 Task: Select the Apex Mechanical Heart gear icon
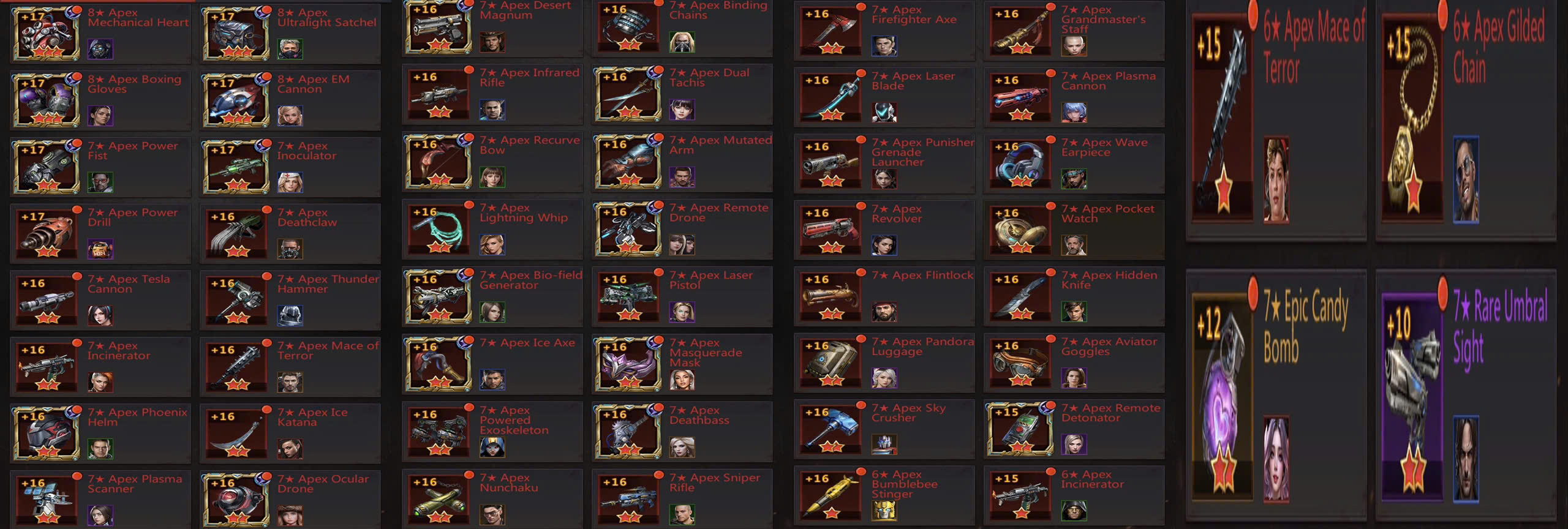47,33
